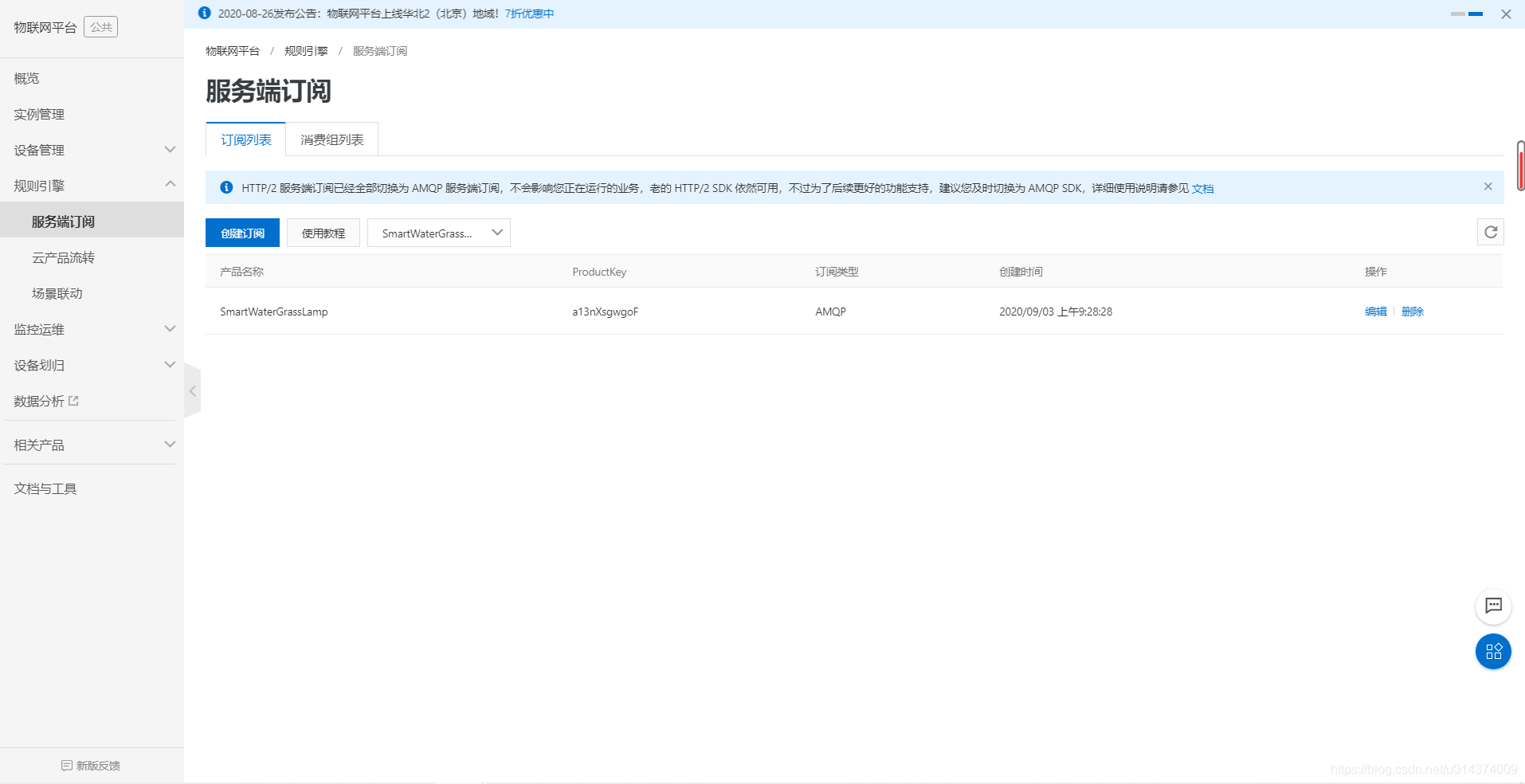Click the info icon in announcement bar

pos(205,13)
